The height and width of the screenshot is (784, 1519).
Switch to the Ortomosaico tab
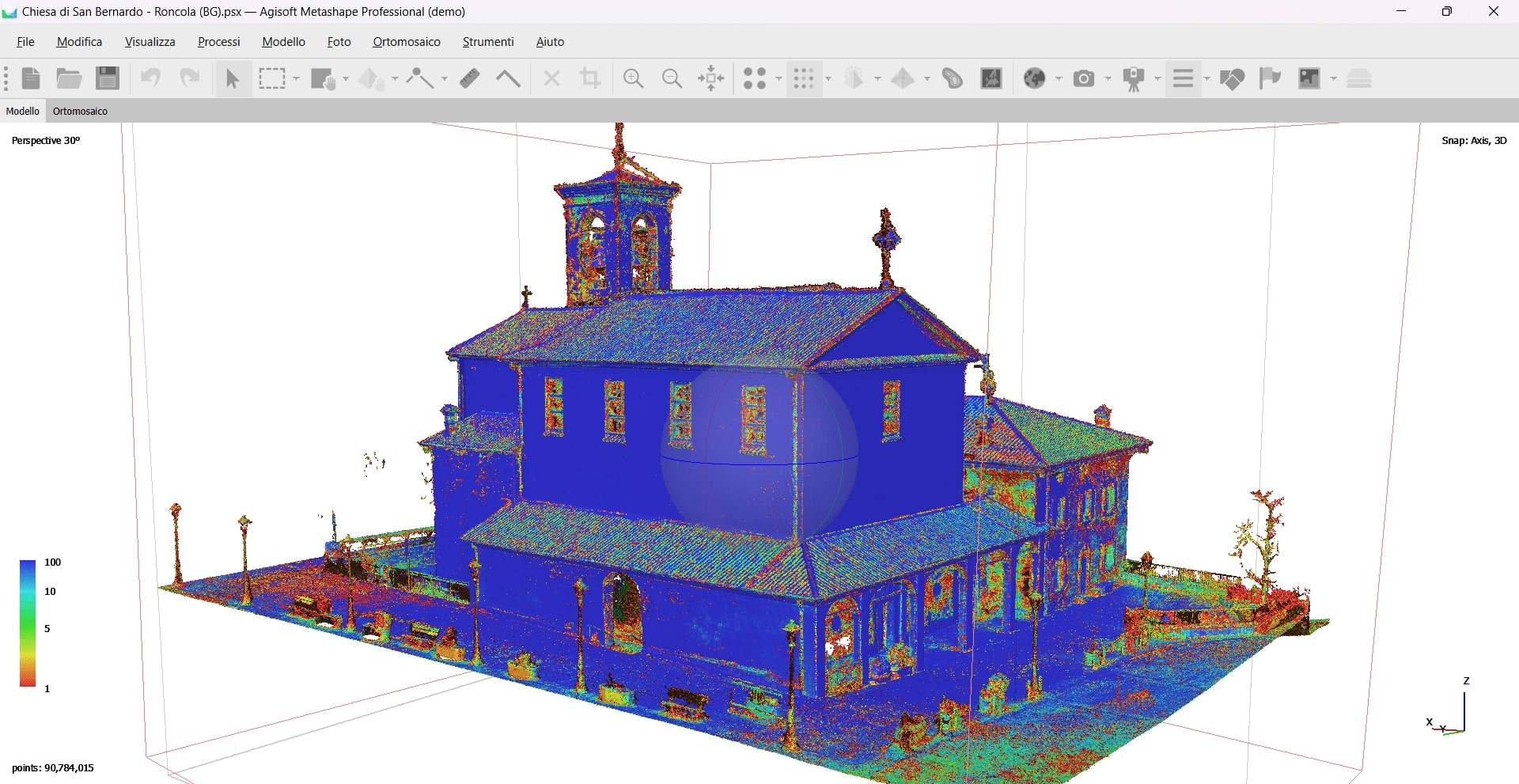pos(80,112)
